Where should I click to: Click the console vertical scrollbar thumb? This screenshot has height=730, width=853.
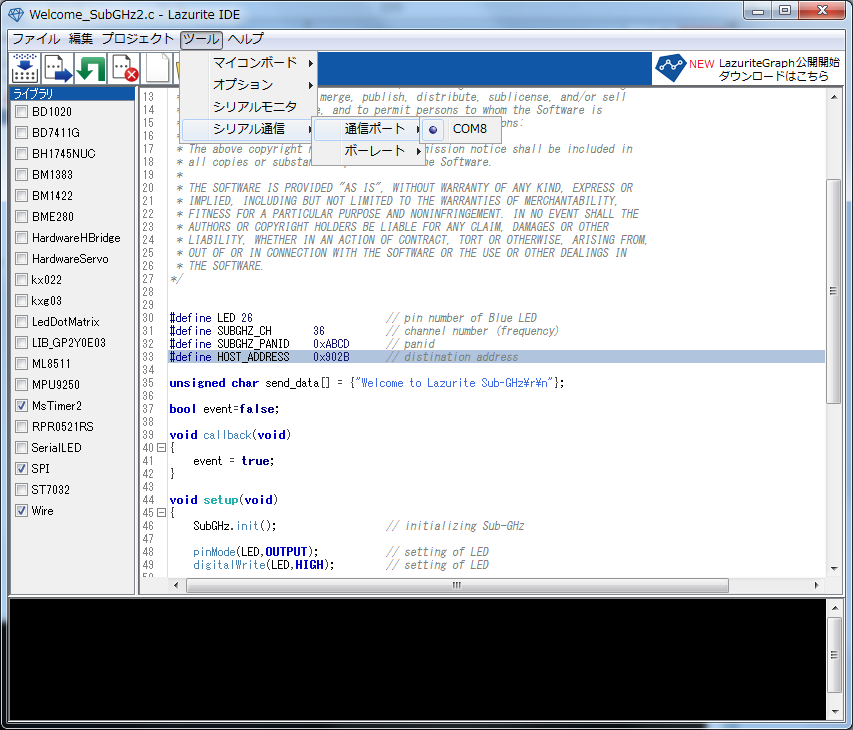click(834, 655)
